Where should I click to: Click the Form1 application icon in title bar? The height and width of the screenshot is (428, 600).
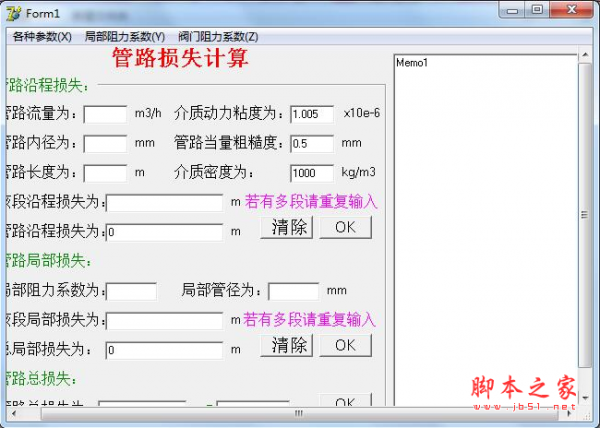pos(13,14)
